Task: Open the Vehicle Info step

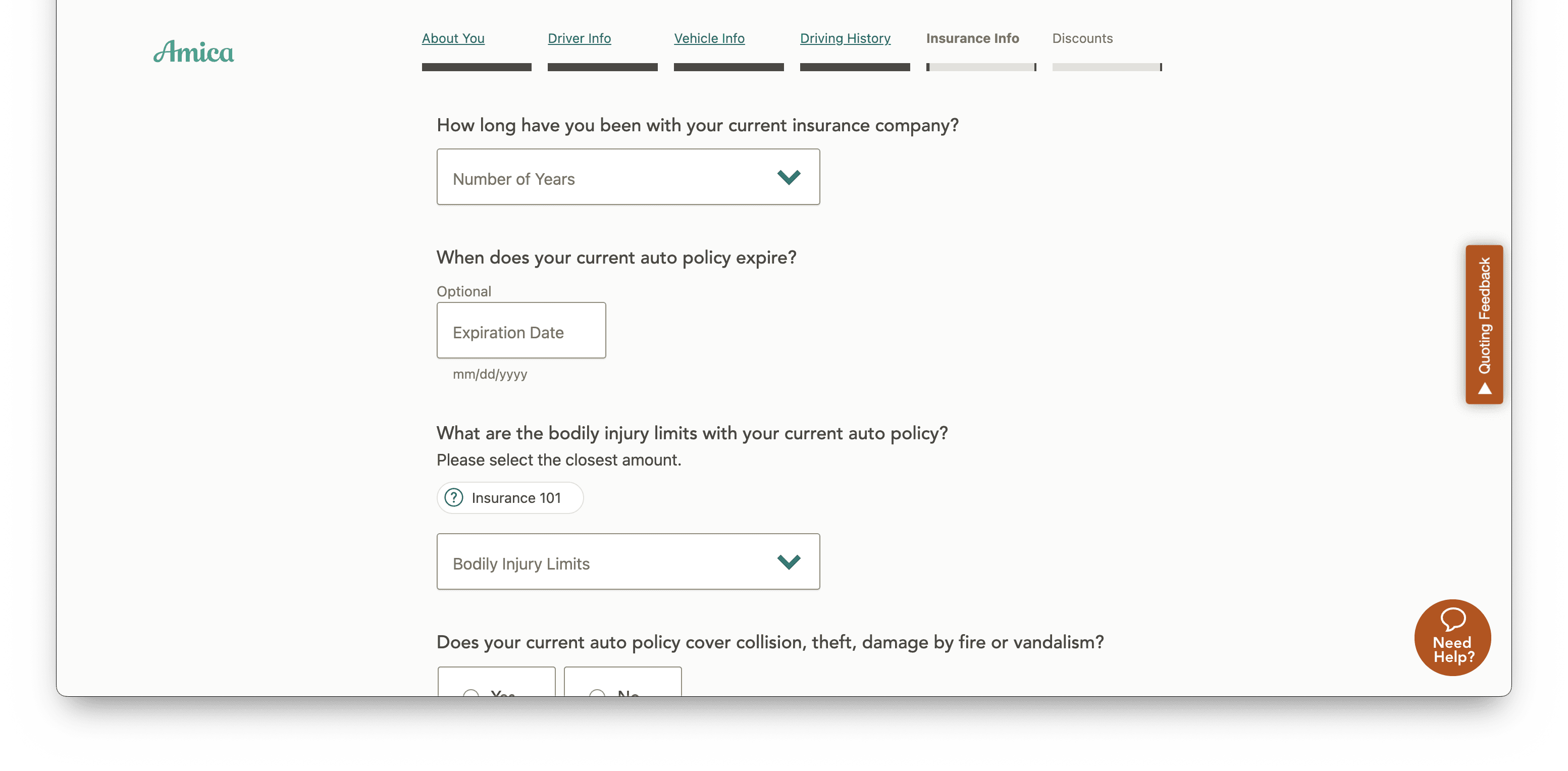Action: coord(709,38)
